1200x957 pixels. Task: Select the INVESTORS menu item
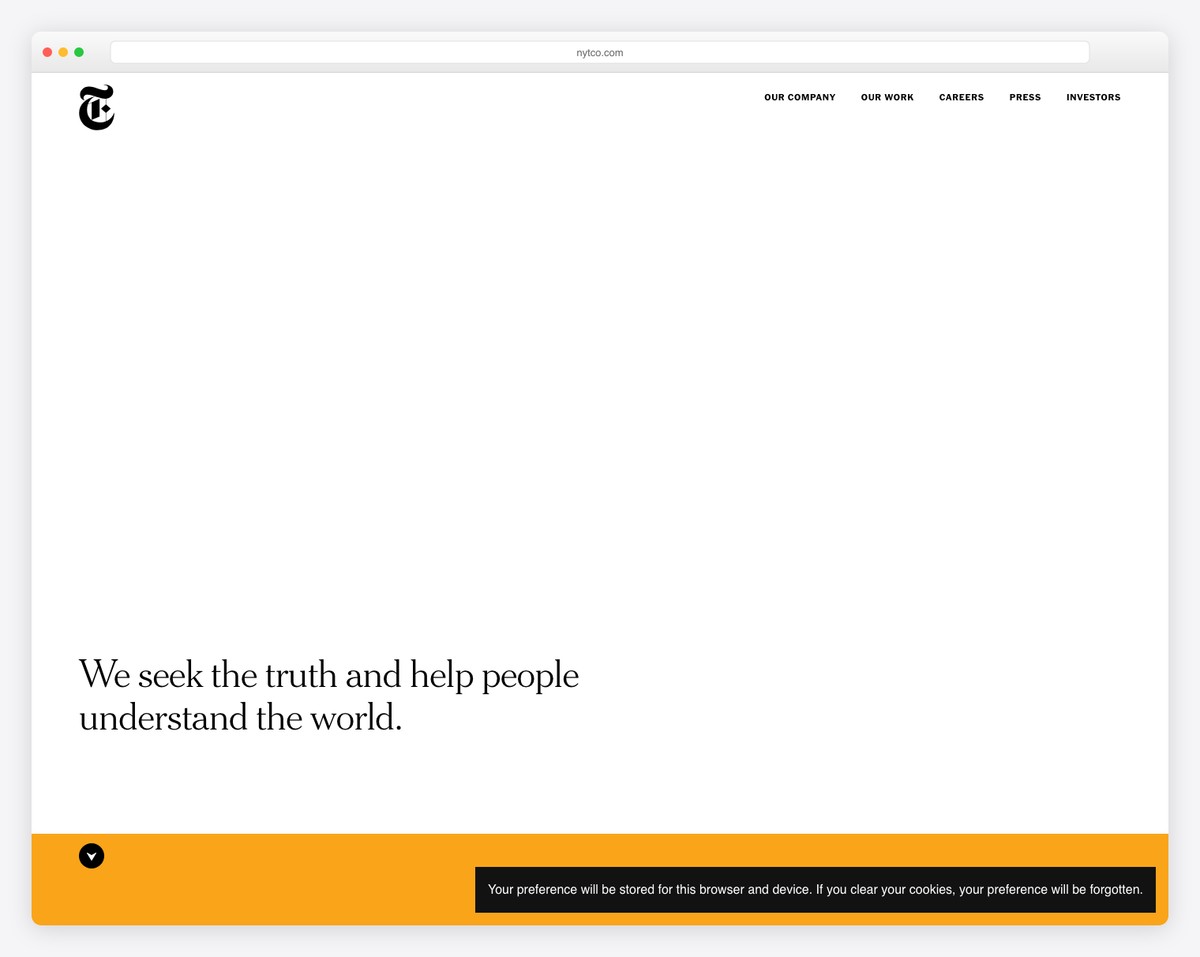[x=1092, y=97]
